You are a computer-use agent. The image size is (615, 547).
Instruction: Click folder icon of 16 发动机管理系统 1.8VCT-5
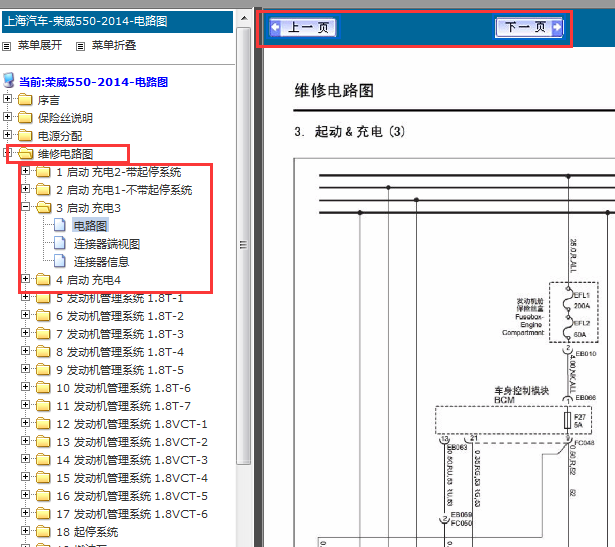point(43,496)
